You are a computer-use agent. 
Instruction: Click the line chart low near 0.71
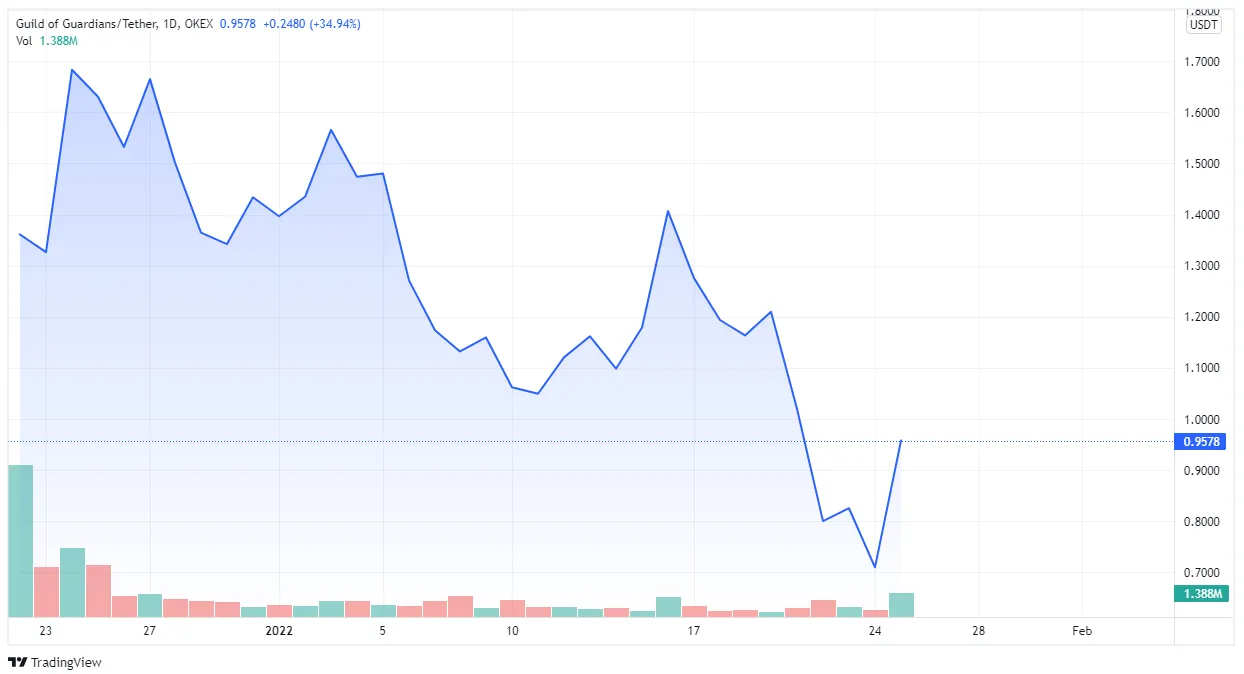[875, 567]
